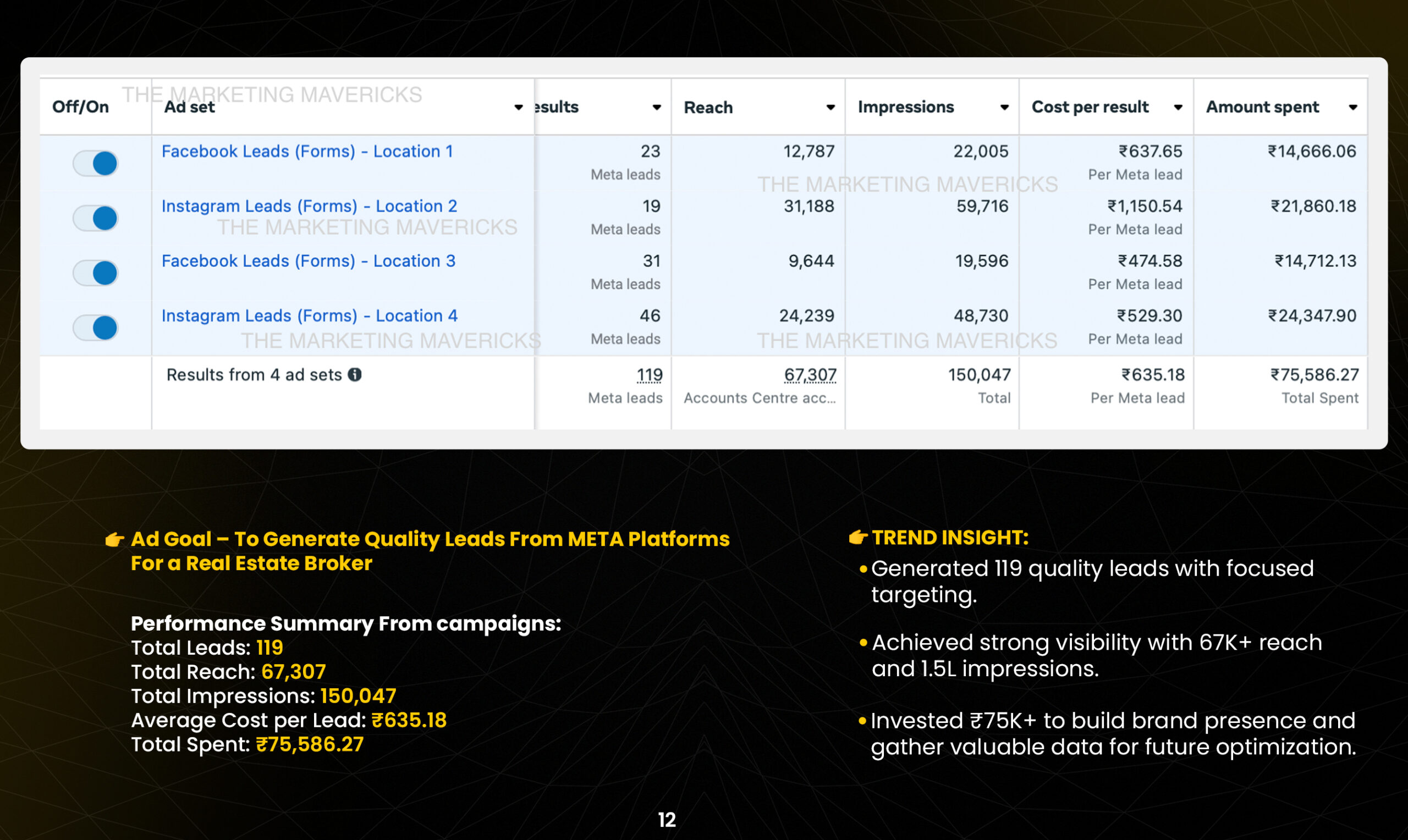Select amount spent ₹24,347.90

[x=1312, y=316]
